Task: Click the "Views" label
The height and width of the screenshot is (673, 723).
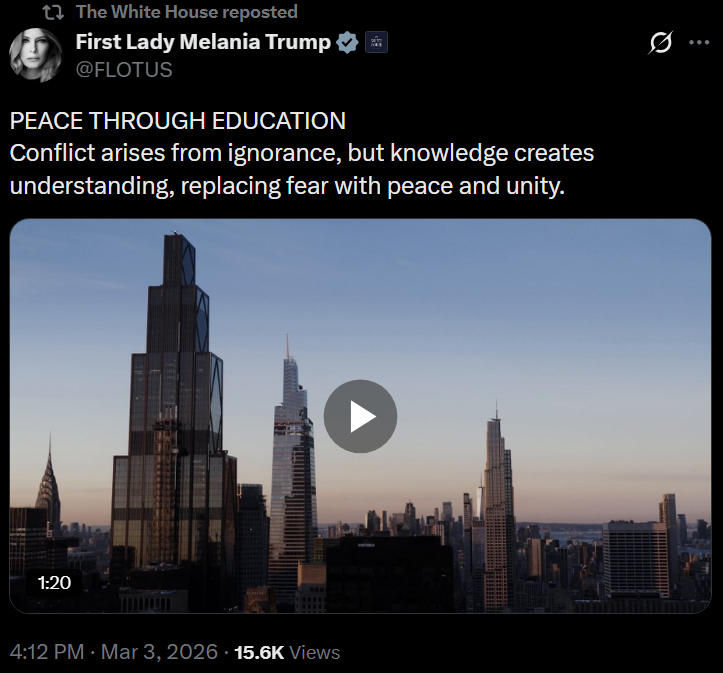Action: (315, 653)
